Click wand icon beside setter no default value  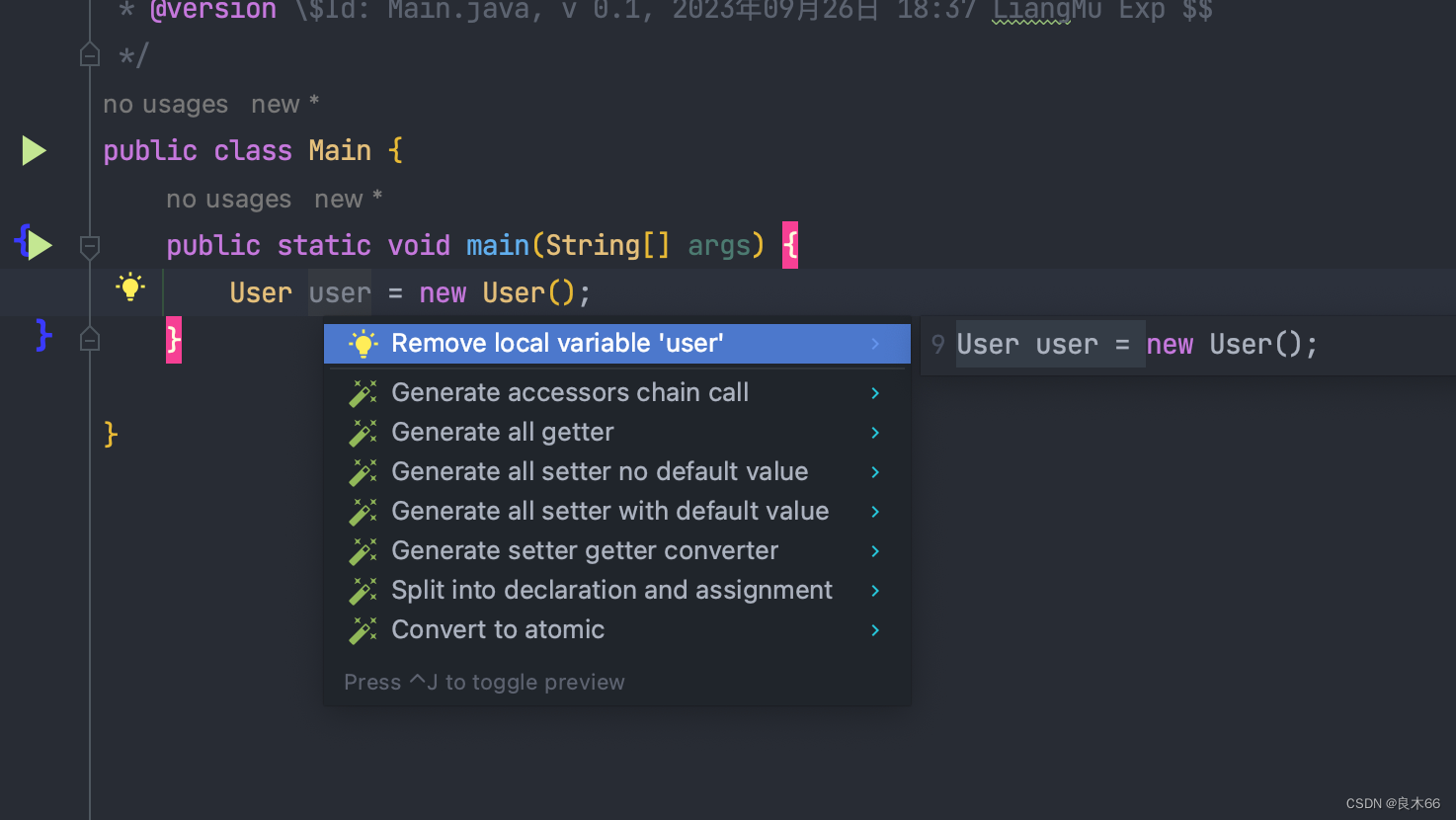(x=364, y=472)
